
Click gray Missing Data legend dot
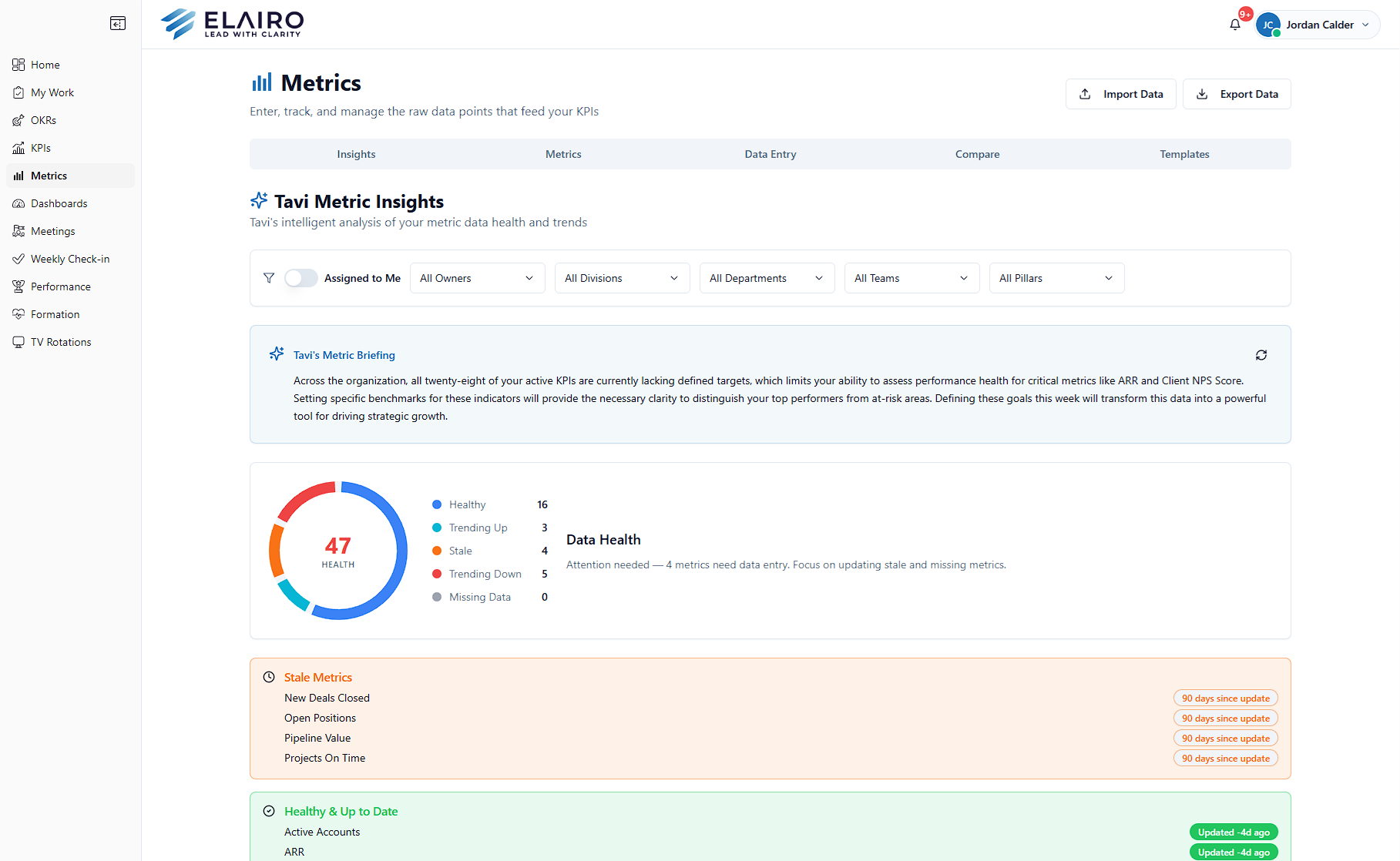(437, 597)
